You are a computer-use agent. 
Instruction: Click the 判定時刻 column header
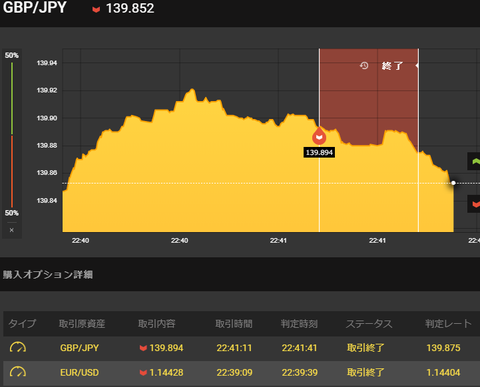[299, 324]
